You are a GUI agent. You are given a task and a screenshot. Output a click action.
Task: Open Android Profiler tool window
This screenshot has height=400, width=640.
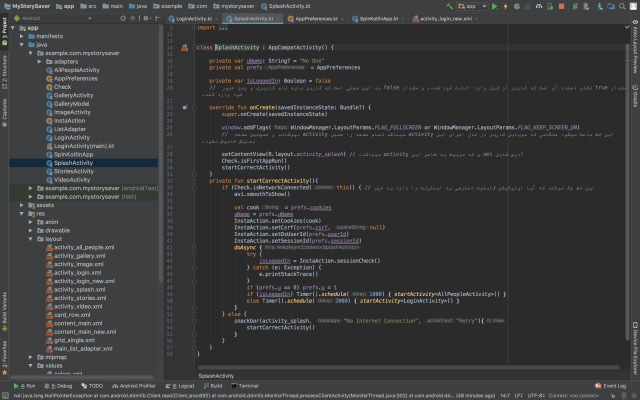click(134, 386)
